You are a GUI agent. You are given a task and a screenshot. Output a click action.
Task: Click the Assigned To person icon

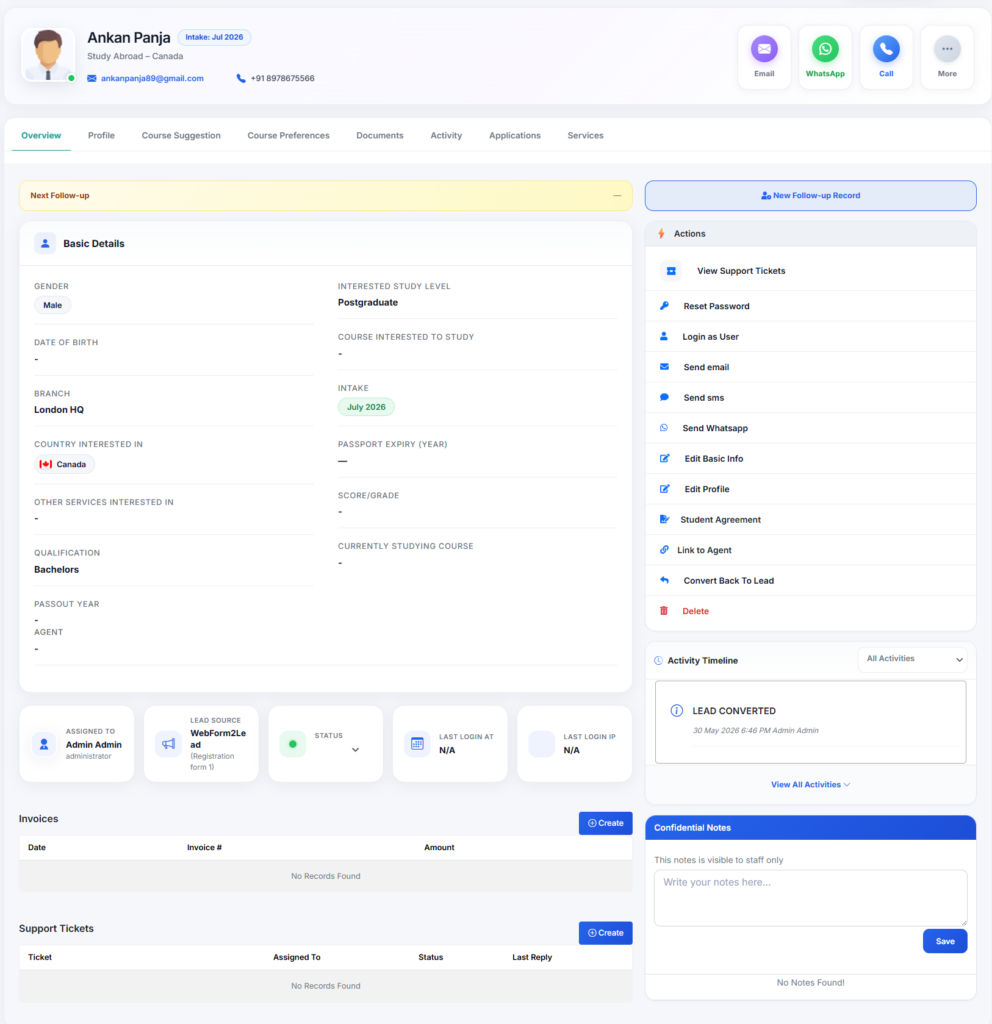pos(44,744)
